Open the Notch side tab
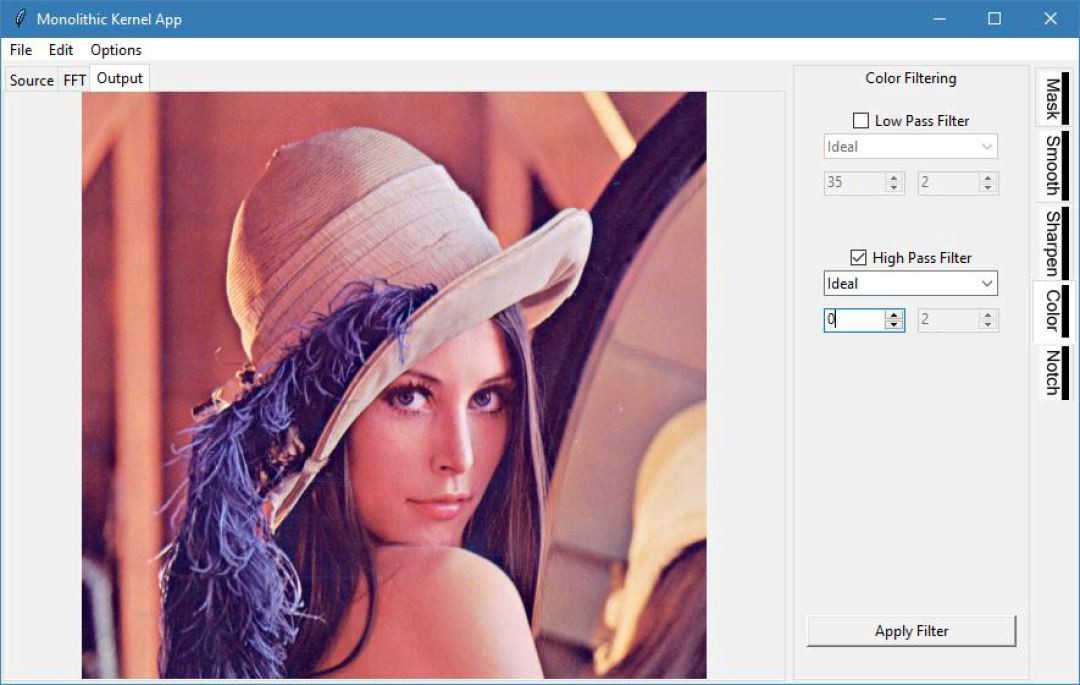This screenshot has height=685, width=1080. 1052,372
